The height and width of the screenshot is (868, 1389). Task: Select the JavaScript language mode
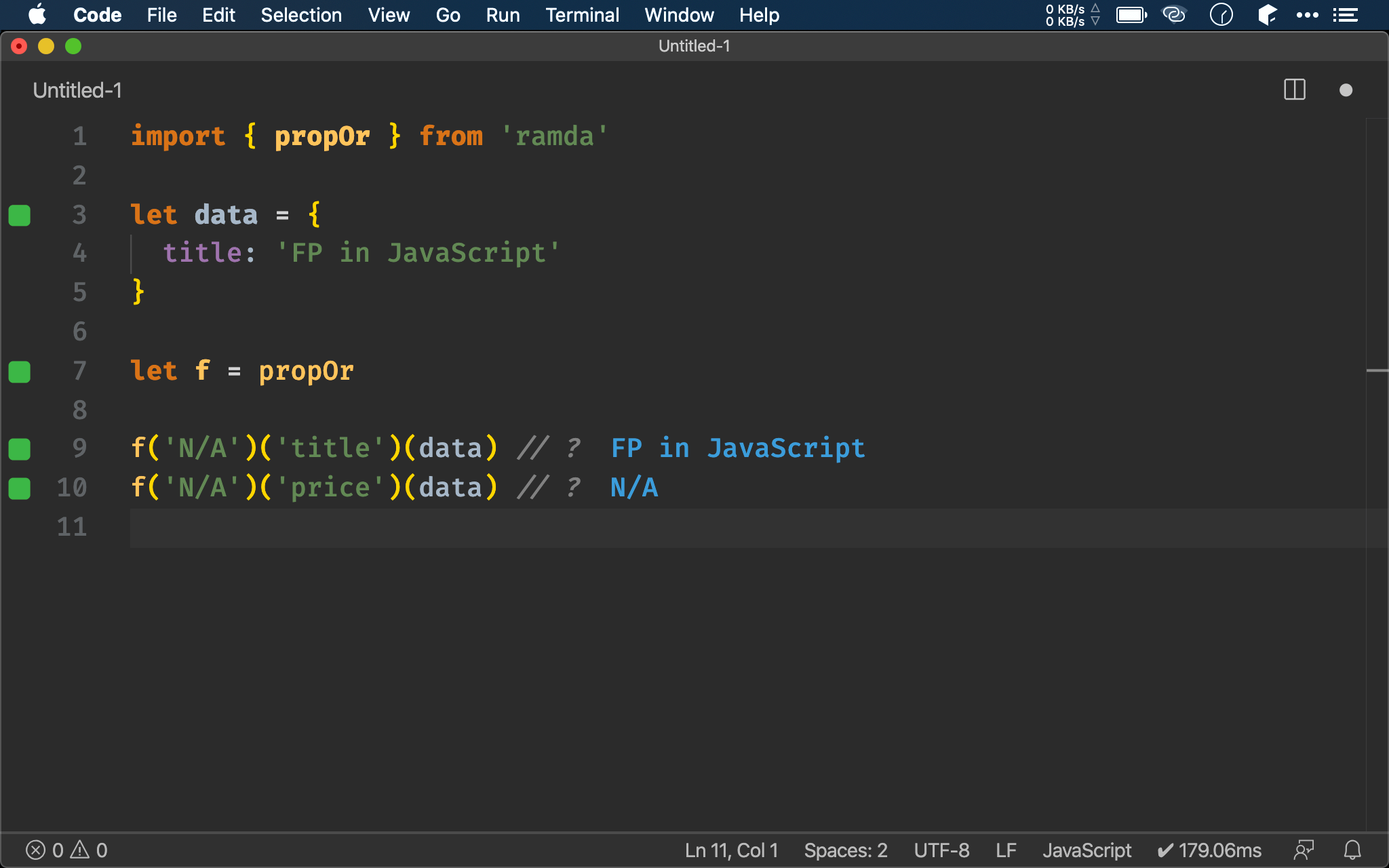tap(1087, 850)
